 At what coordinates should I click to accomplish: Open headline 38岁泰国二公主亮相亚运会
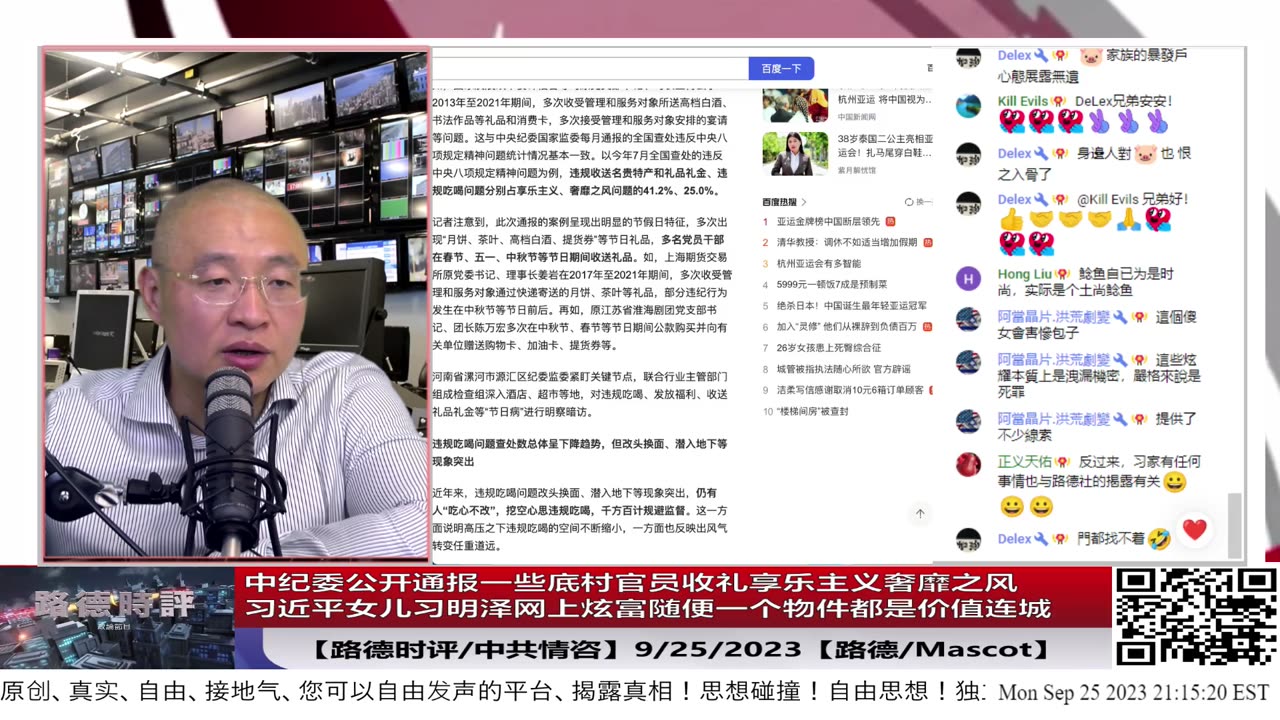coord(885,147)
